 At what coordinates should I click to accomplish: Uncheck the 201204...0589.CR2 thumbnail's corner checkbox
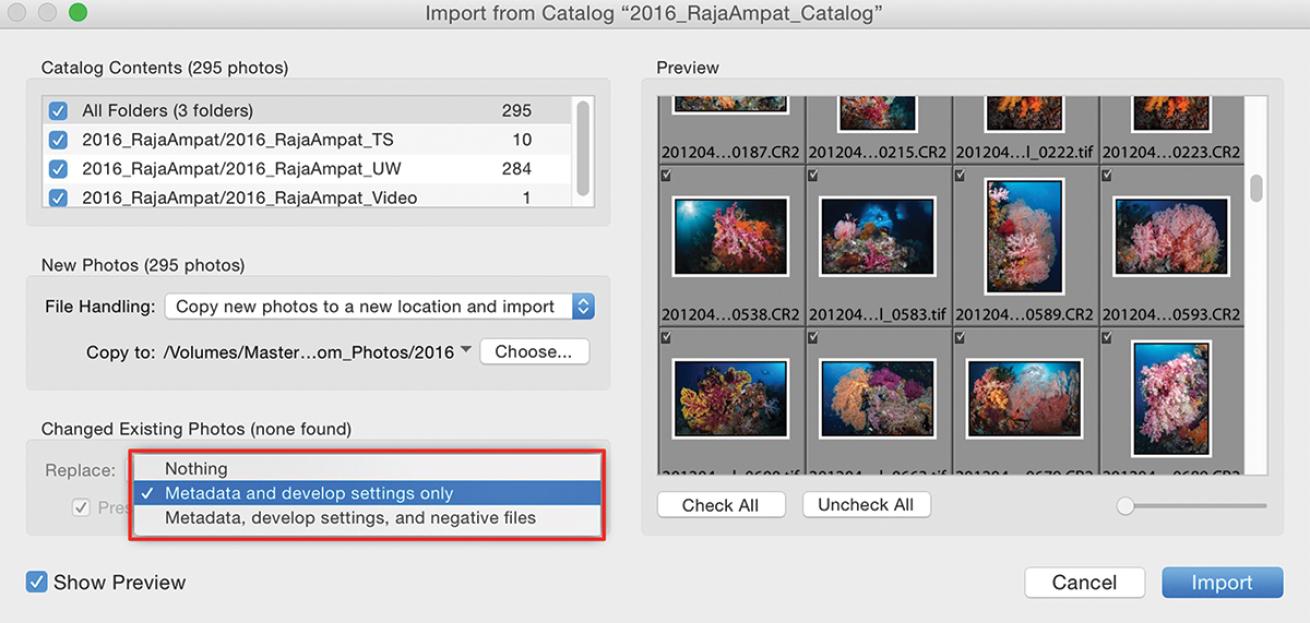(961, 175)
